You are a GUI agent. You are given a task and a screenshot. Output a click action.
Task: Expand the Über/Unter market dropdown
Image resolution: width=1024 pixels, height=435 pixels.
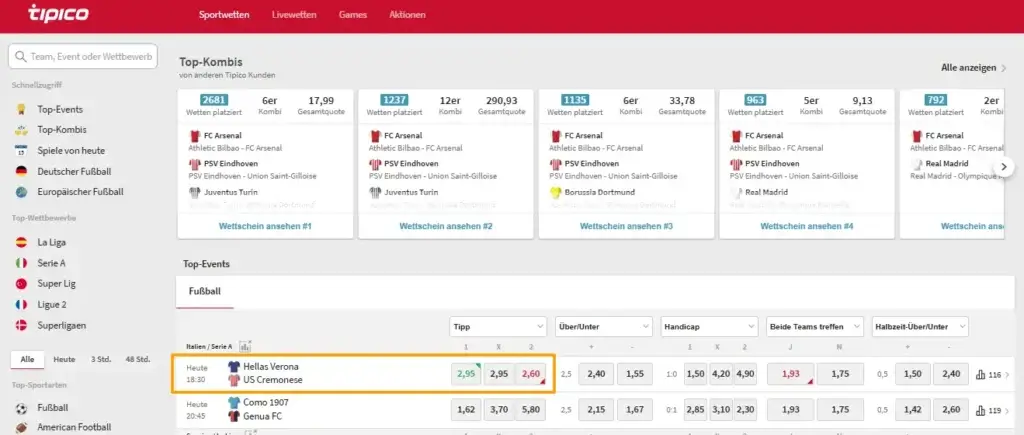point(603,326)
